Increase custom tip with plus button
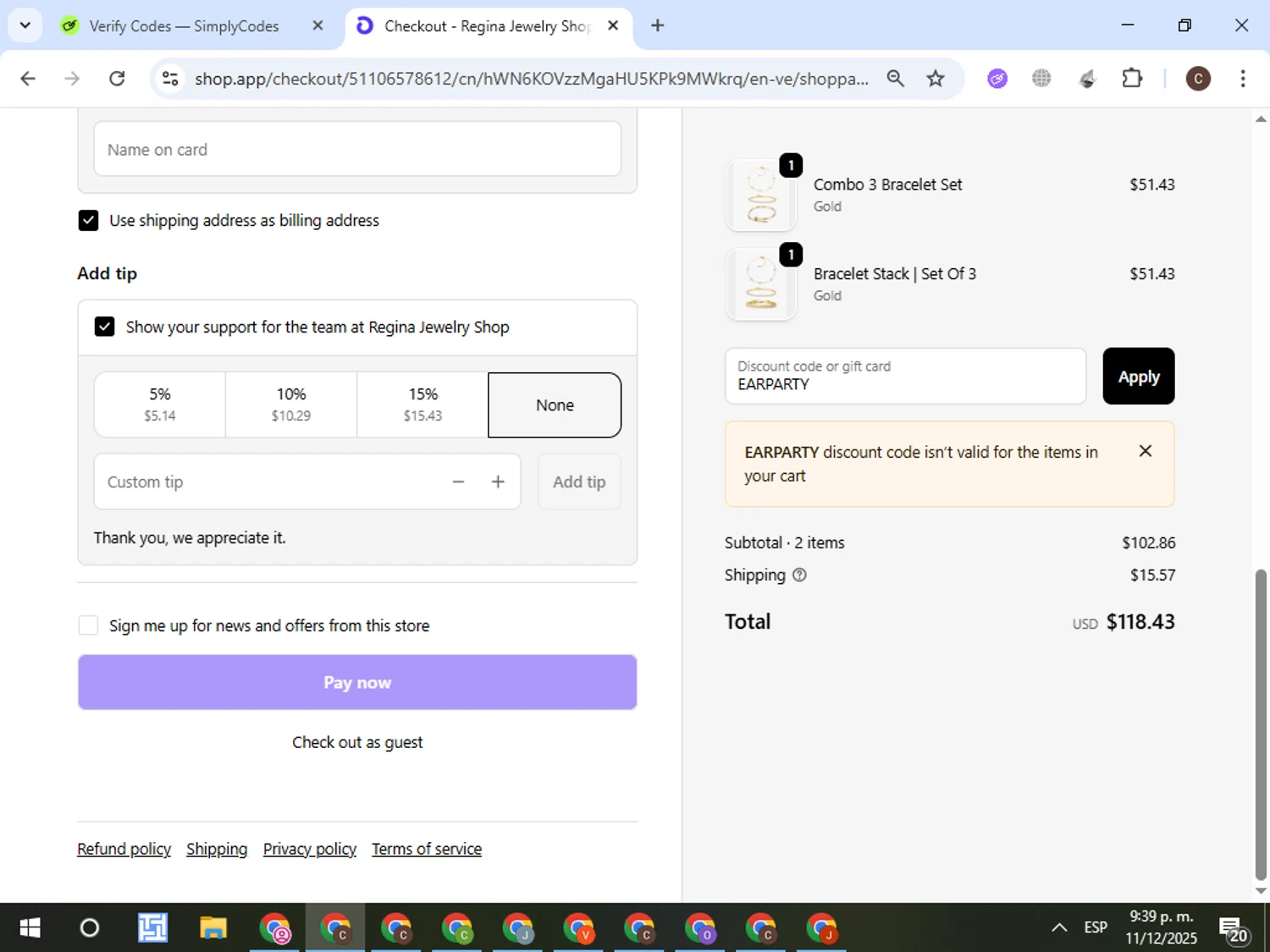1270x952 pixels. tap(498, 482)
